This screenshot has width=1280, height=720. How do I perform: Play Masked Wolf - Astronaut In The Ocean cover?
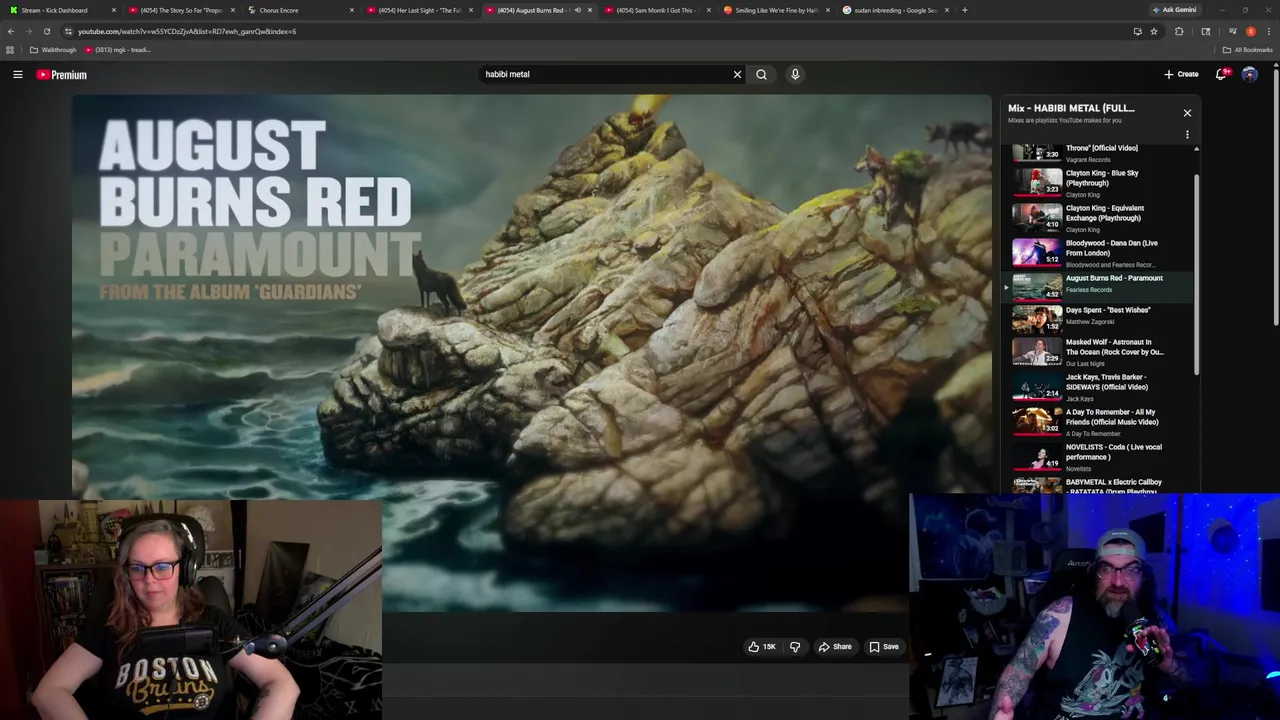[x=1098, y=352]
